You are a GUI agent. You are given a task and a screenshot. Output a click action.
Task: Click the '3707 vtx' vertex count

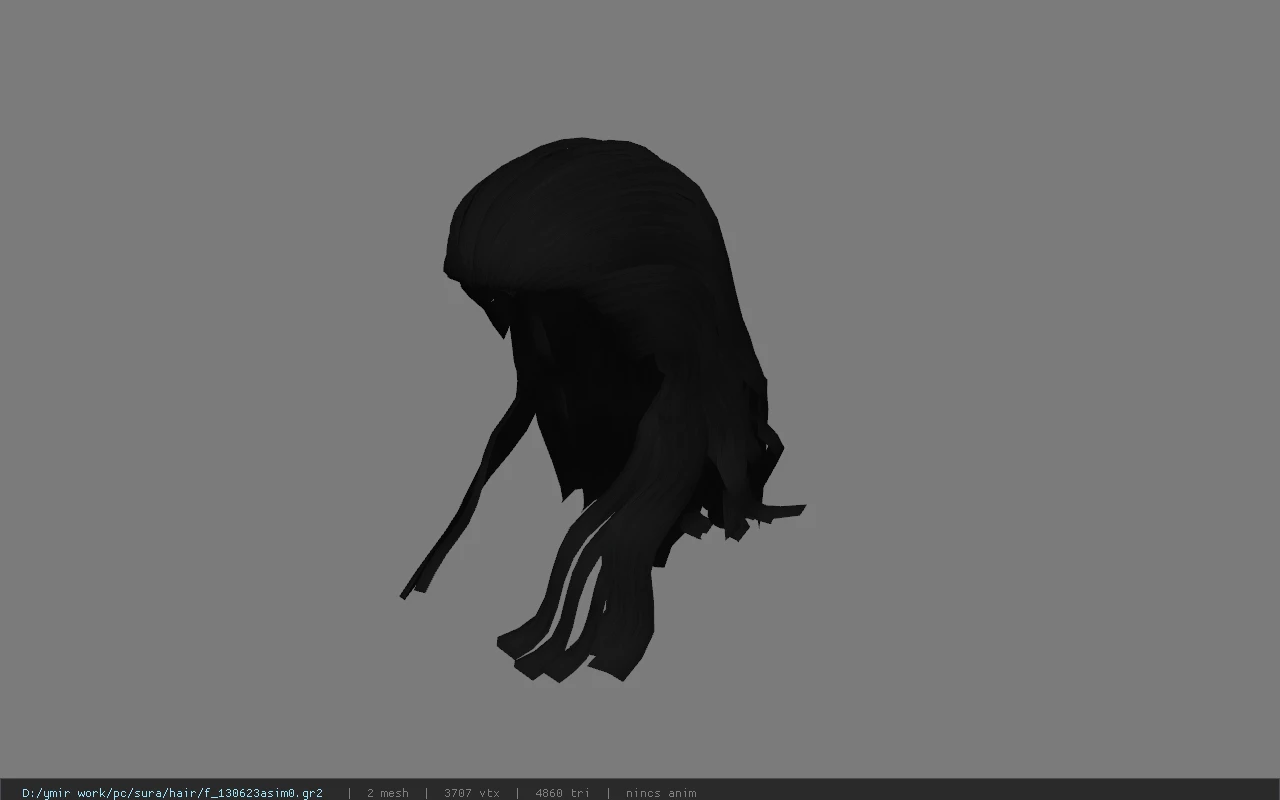pos(472,793)
